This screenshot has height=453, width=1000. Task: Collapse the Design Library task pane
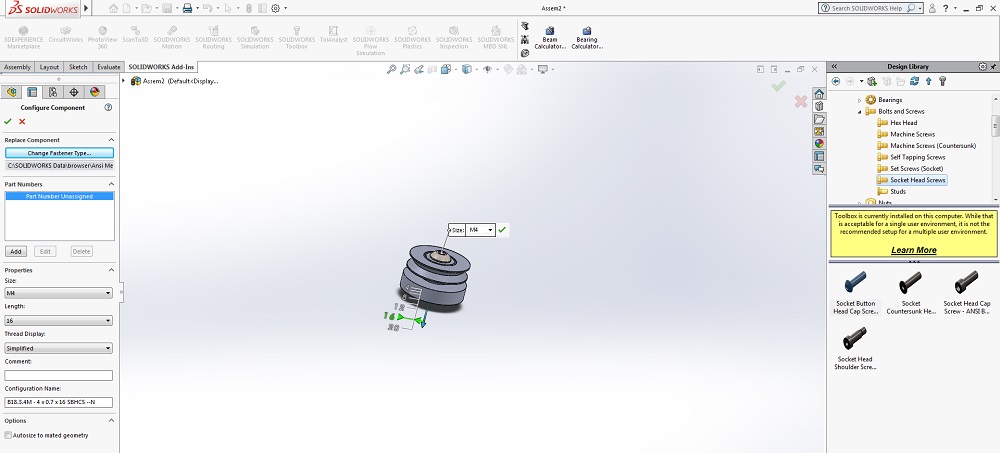[834, 66]
